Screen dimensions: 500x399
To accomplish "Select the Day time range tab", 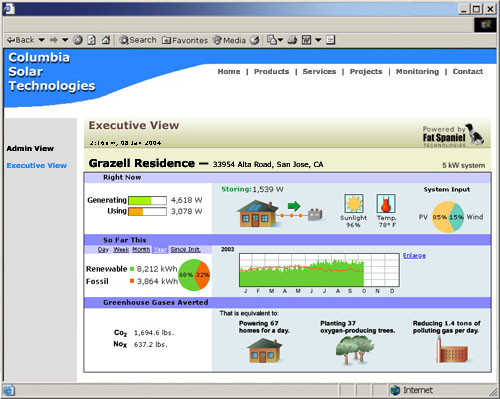I will tap(103, 250).
